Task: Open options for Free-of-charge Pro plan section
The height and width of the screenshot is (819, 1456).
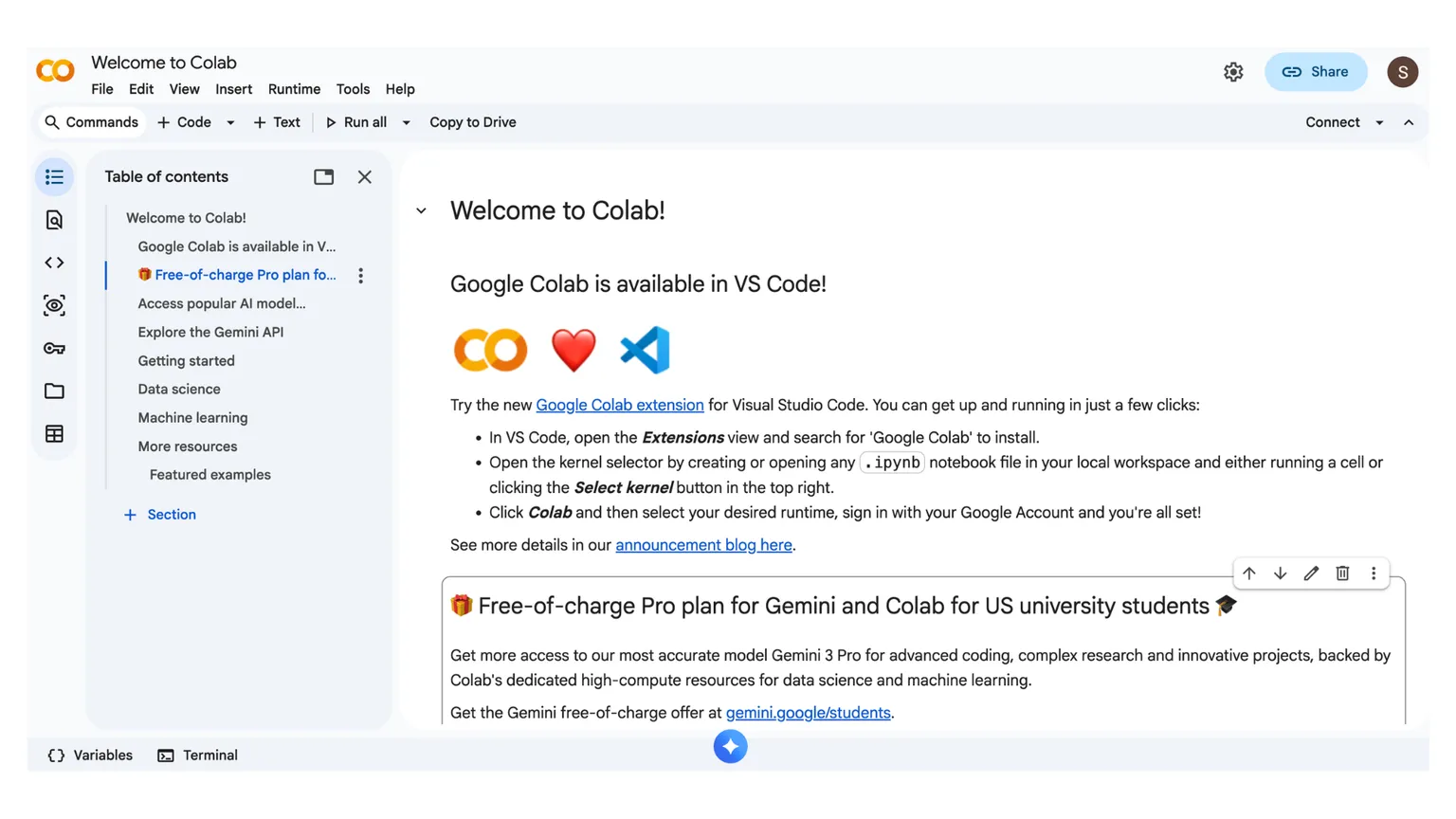Action: coord(360,276)
